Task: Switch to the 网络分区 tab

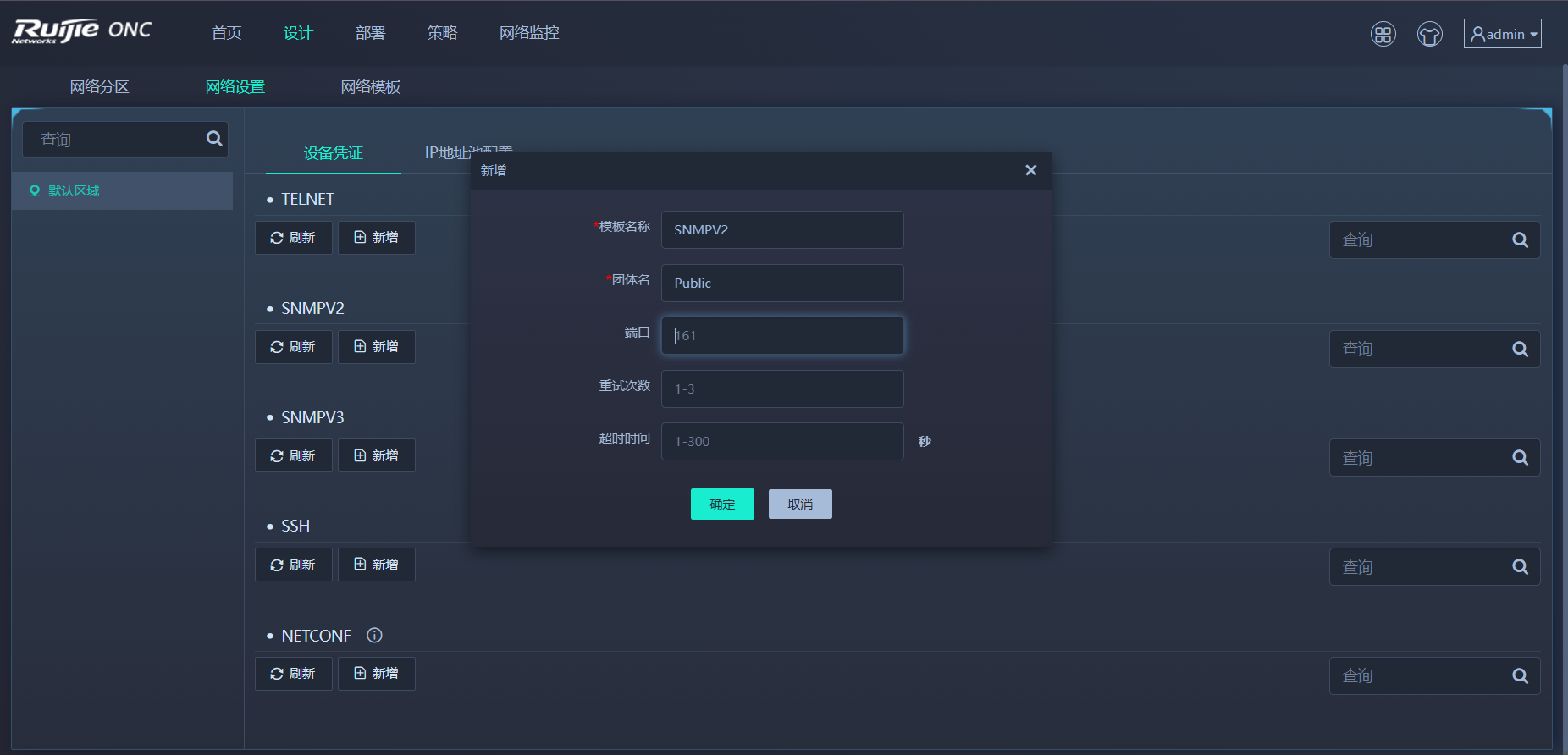Action: [99, 87]
